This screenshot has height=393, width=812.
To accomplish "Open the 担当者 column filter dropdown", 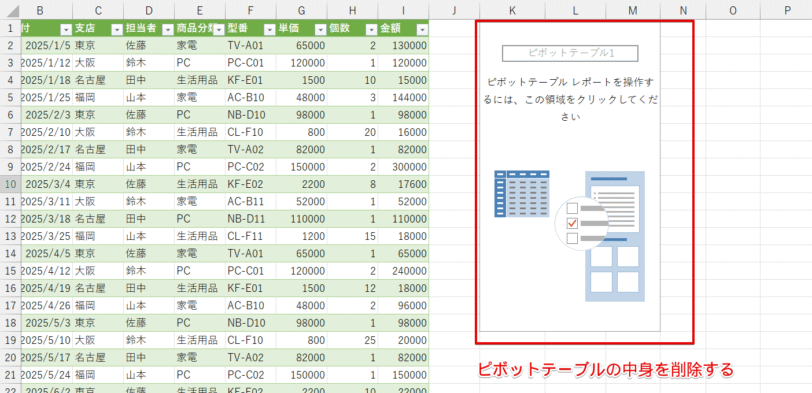I will pyautogui.click(x=167, y=30).
